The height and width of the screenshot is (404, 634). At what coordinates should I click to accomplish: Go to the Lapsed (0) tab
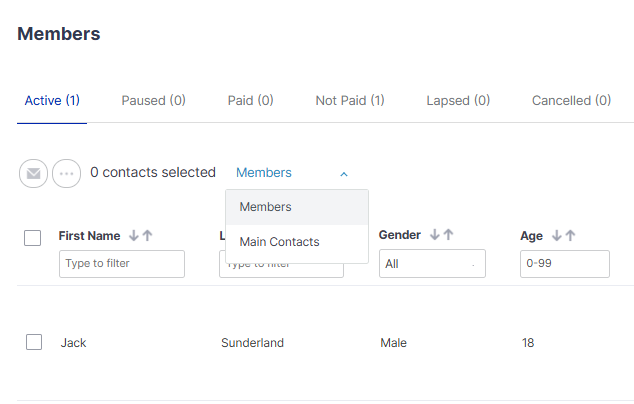click(x=458, y=100)
